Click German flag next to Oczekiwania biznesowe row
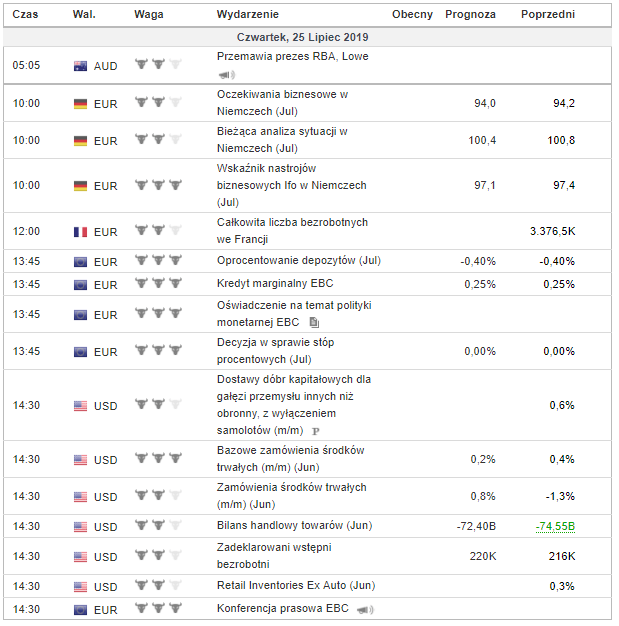This screenshot has width=619, height=626. tap(80, 103)
